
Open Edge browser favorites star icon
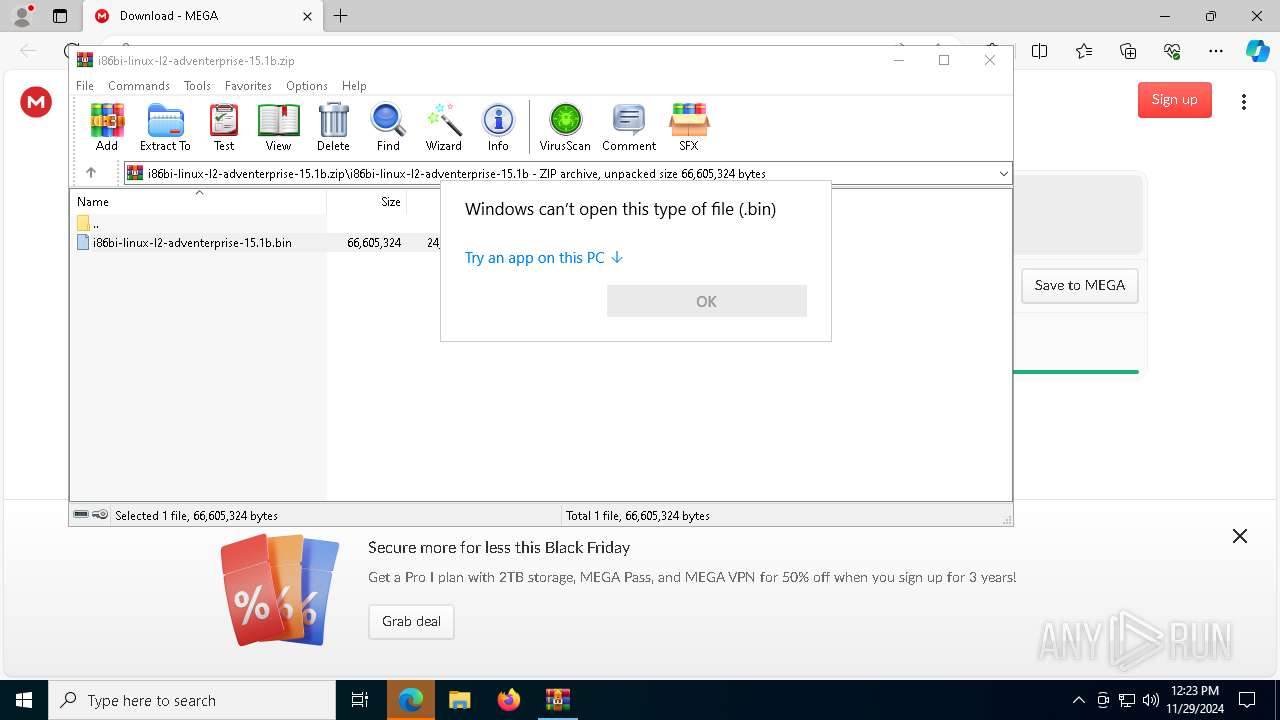click(1084, 51)
